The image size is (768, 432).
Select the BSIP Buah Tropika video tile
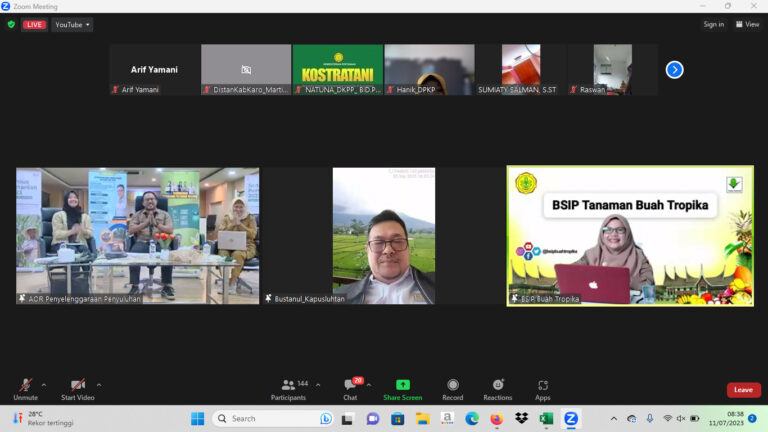(x=630, y=236)
